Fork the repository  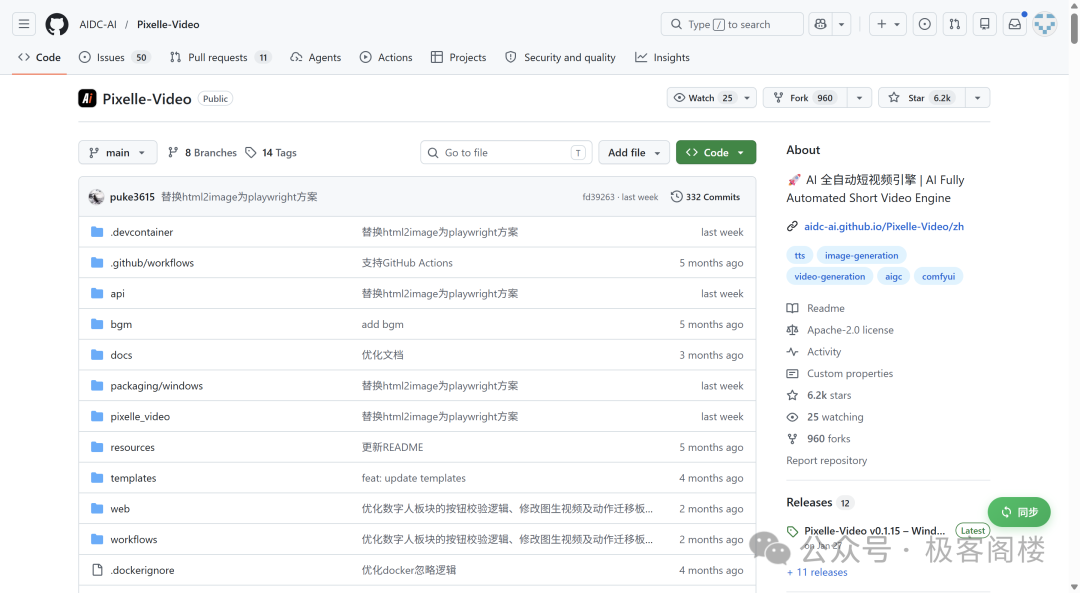coord(804,98)
